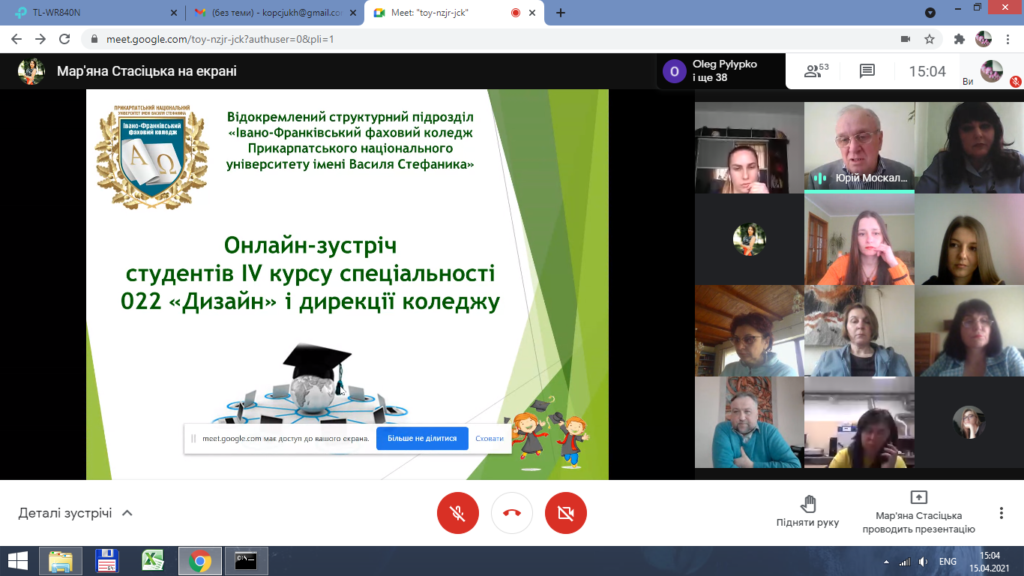The image size is (1024, 576).
Task: Open Chrome's three-dot browser menu
Action: point(1008,39)
